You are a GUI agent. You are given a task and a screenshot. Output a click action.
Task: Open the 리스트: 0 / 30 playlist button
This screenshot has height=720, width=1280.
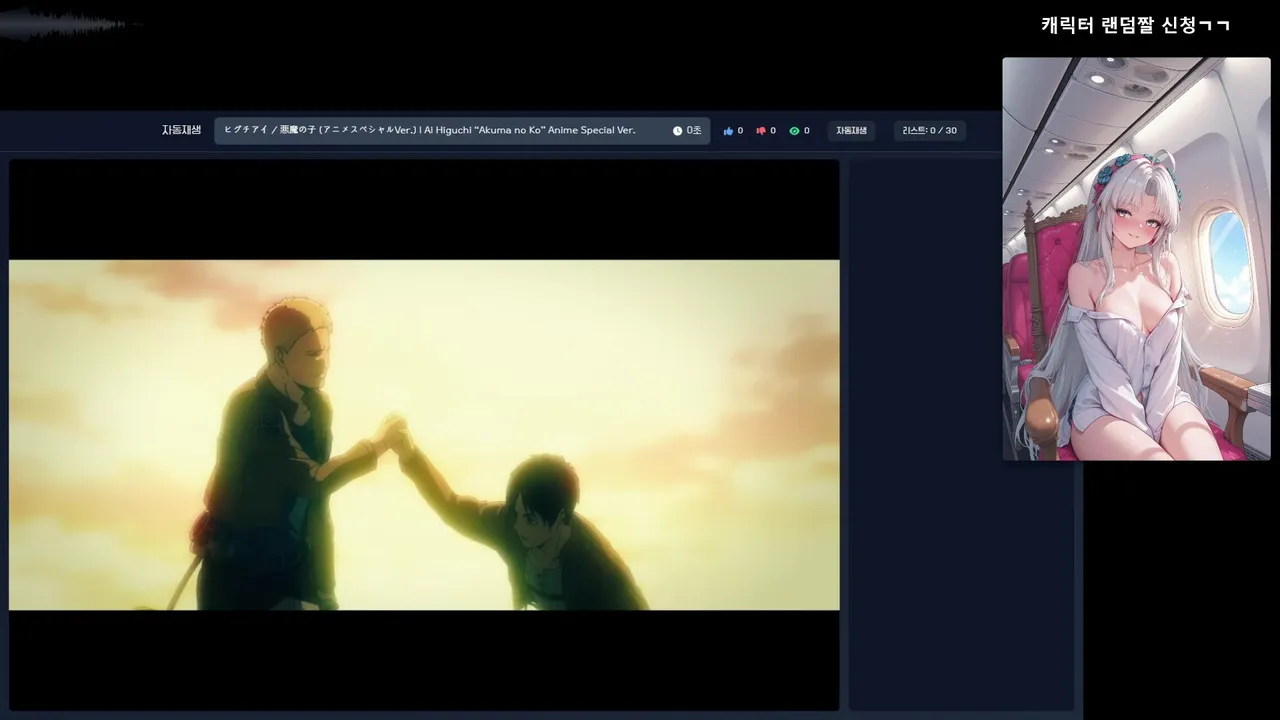point(929,131)
